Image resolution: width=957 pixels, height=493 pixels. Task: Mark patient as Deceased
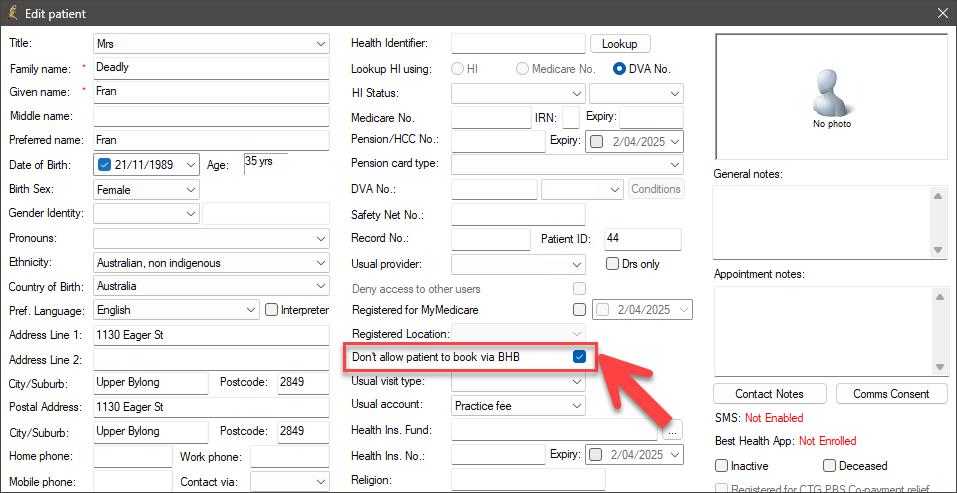pos(829,466)
